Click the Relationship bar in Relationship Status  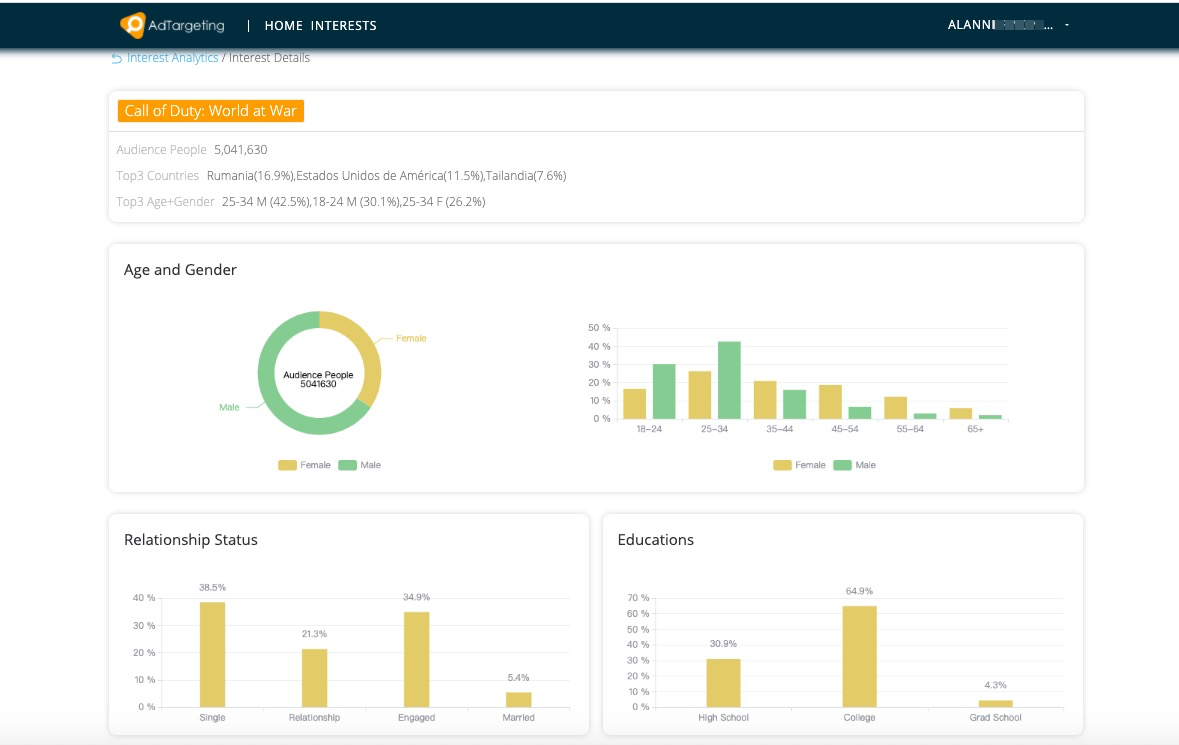point(314,678)
